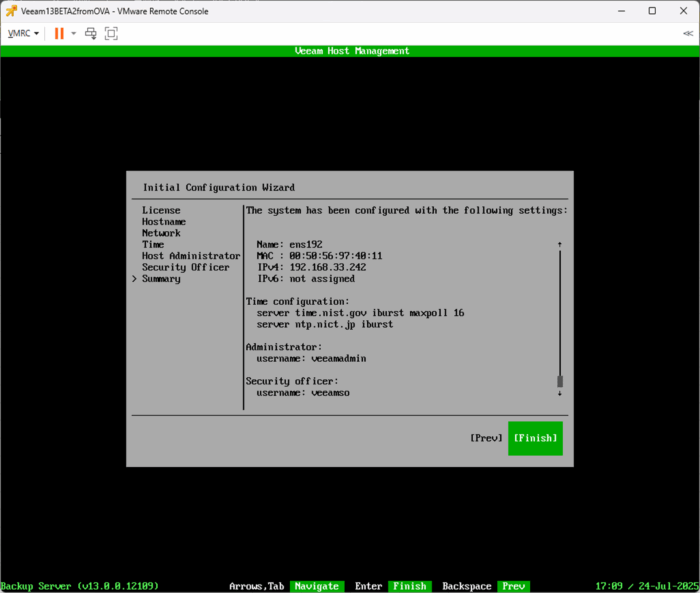The width and height of the screenshot is (700, 593).
Task: Click the MAC address line
Action: pyautogui.click(x=320, y=256)
